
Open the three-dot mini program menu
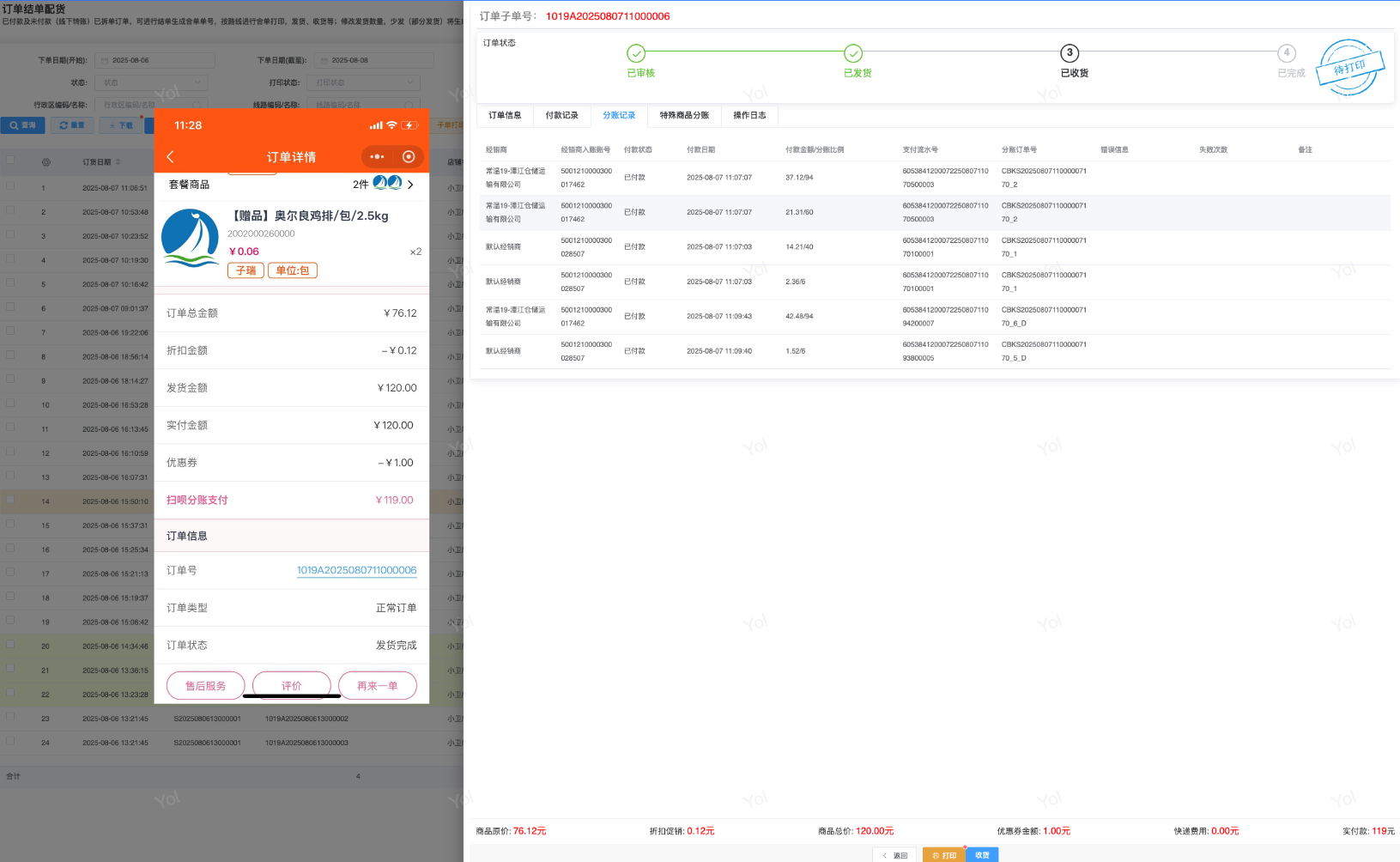[377, 156]
